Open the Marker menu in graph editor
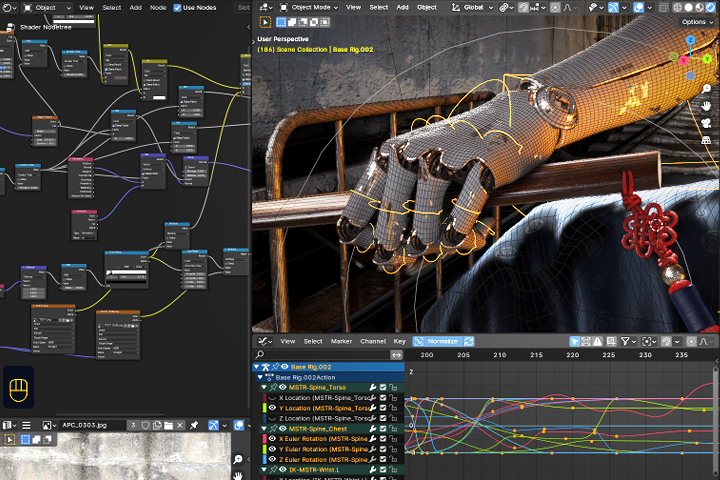The height and width of the screenshot is (480, 720). pyautogui.click(x=341, y=341)
